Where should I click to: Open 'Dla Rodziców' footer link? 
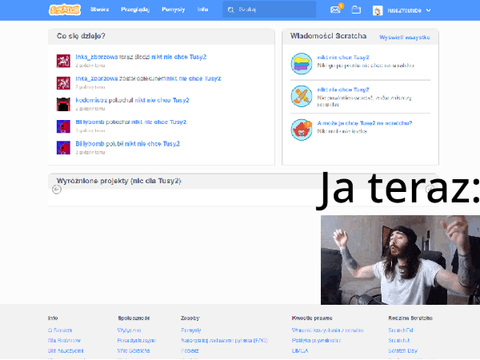64,341
